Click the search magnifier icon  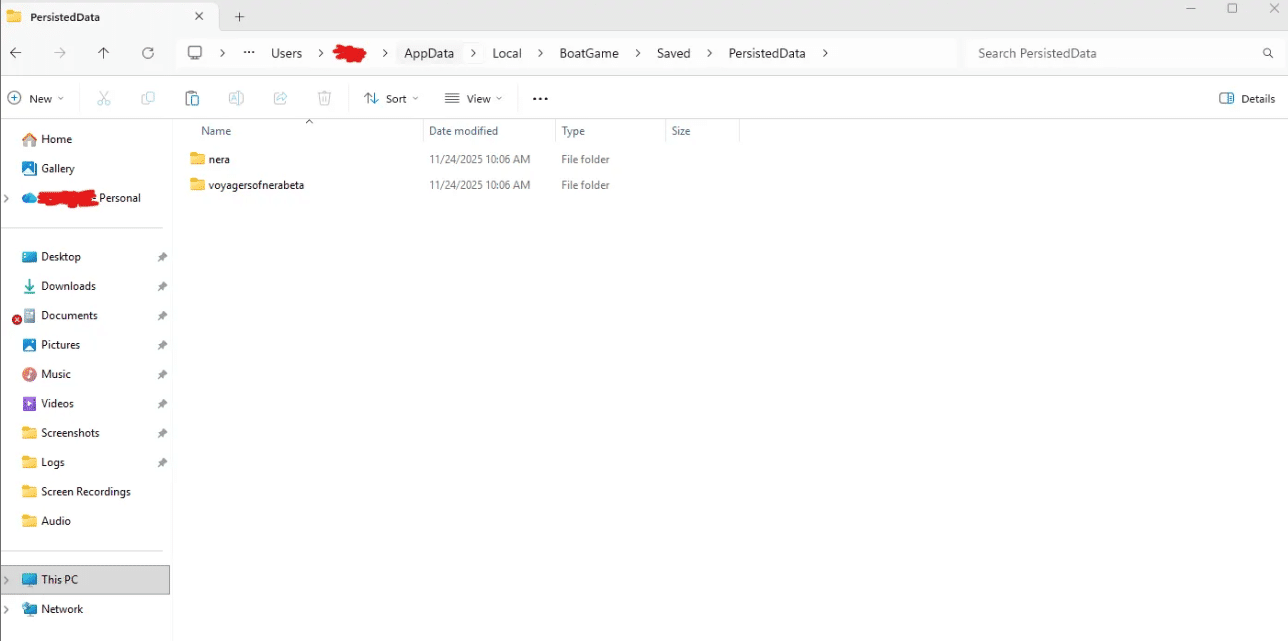(x=1268, y=53)
